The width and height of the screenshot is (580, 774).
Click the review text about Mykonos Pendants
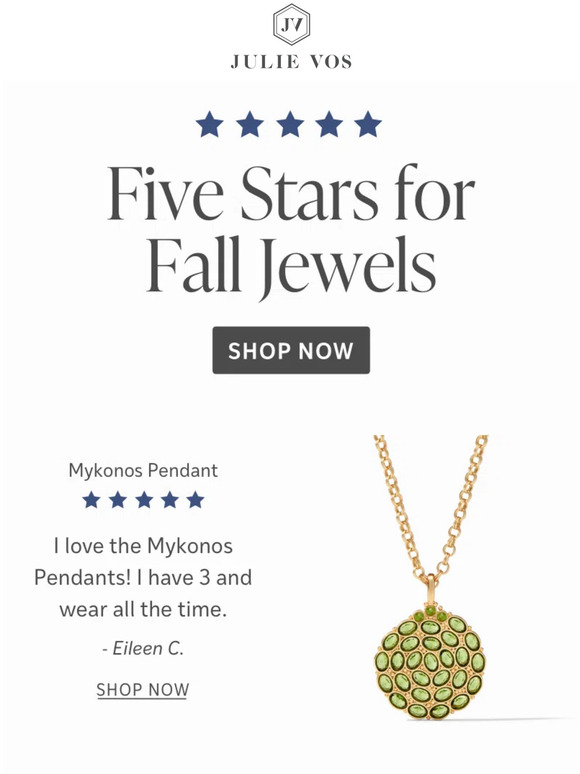pyautogui.click(x=143, y=578)
